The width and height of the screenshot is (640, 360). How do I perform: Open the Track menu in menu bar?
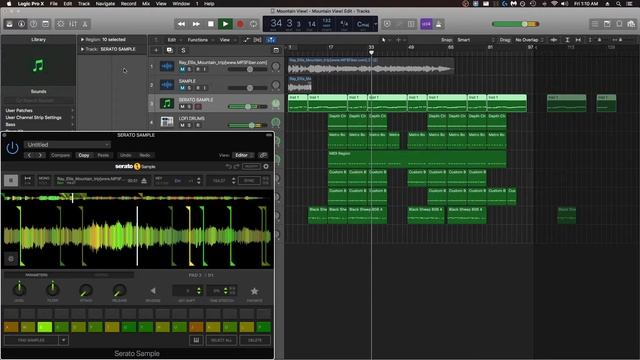click(84, 4)
